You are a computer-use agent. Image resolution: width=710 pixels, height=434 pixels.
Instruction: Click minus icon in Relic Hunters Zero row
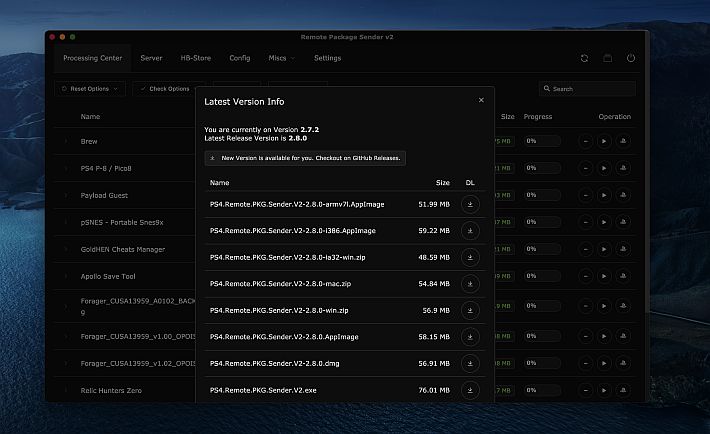coord(586,390)
